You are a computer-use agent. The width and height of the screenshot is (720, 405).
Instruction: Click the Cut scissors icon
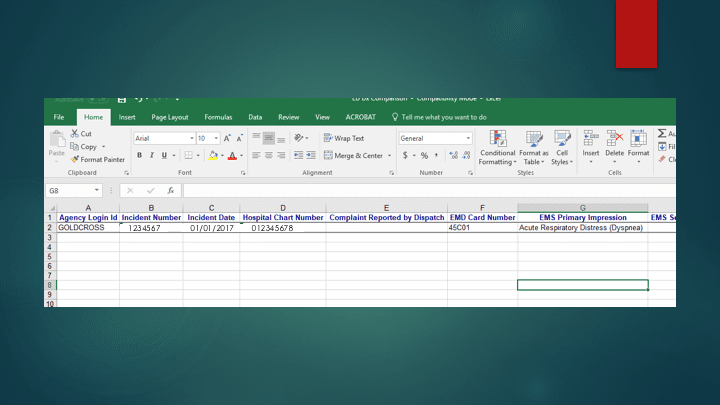pyautogui.click(x=74, y=134)
